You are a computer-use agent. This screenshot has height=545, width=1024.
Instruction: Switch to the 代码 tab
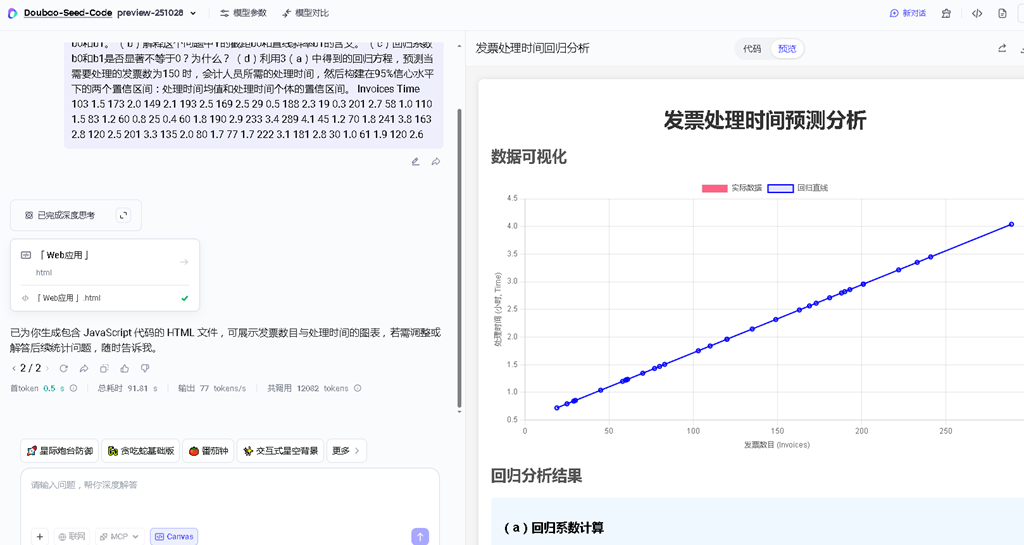click(x=752, y=48)
